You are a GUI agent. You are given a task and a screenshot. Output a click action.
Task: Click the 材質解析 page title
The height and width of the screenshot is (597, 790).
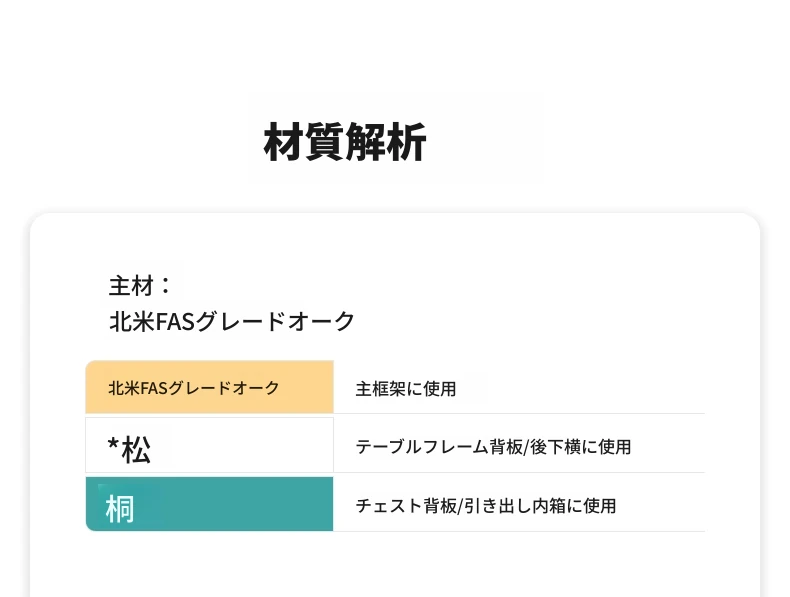(x=345, y=143)
